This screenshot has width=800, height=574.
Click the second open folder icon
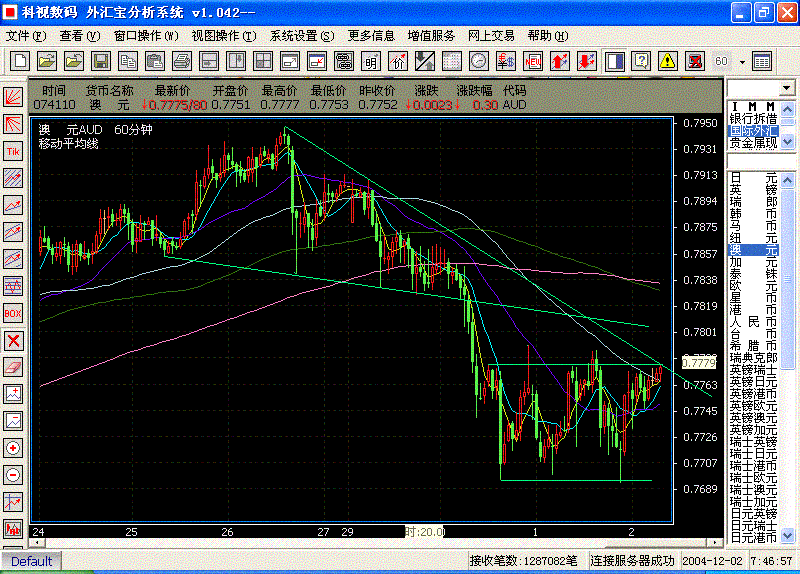click(73, 61)
